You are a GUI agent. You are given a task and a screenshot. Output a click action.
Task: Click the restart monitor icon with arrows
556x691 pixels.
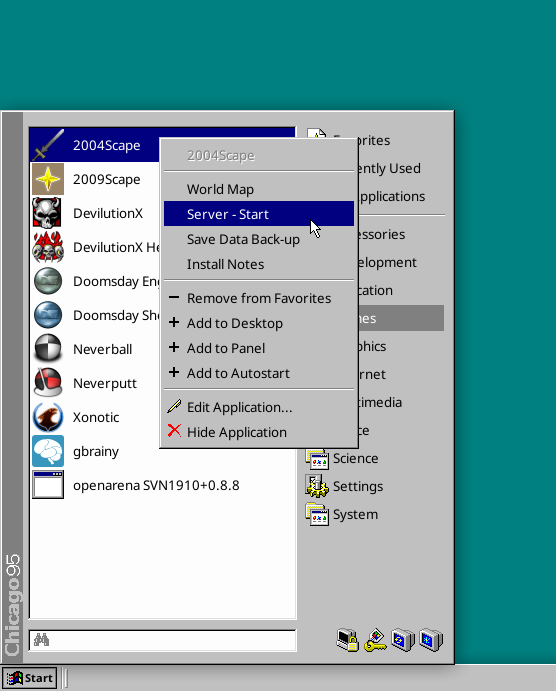[403, 640]
